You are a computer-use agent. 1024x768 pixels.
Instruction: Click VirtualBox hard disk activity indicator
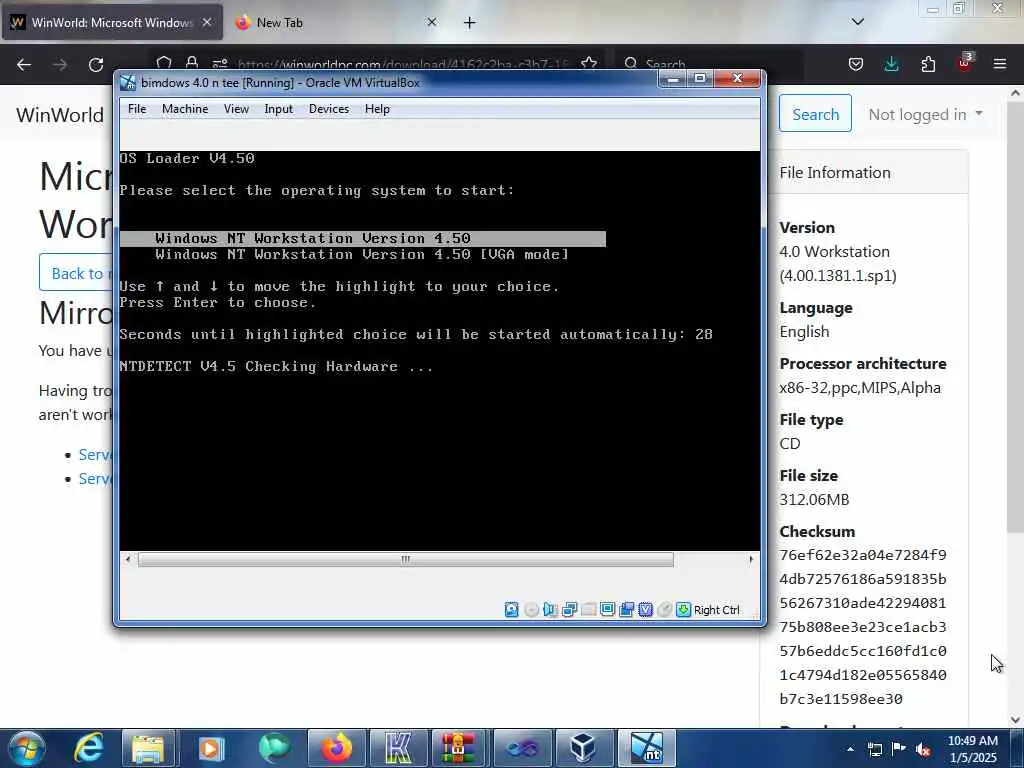point(511,609)
